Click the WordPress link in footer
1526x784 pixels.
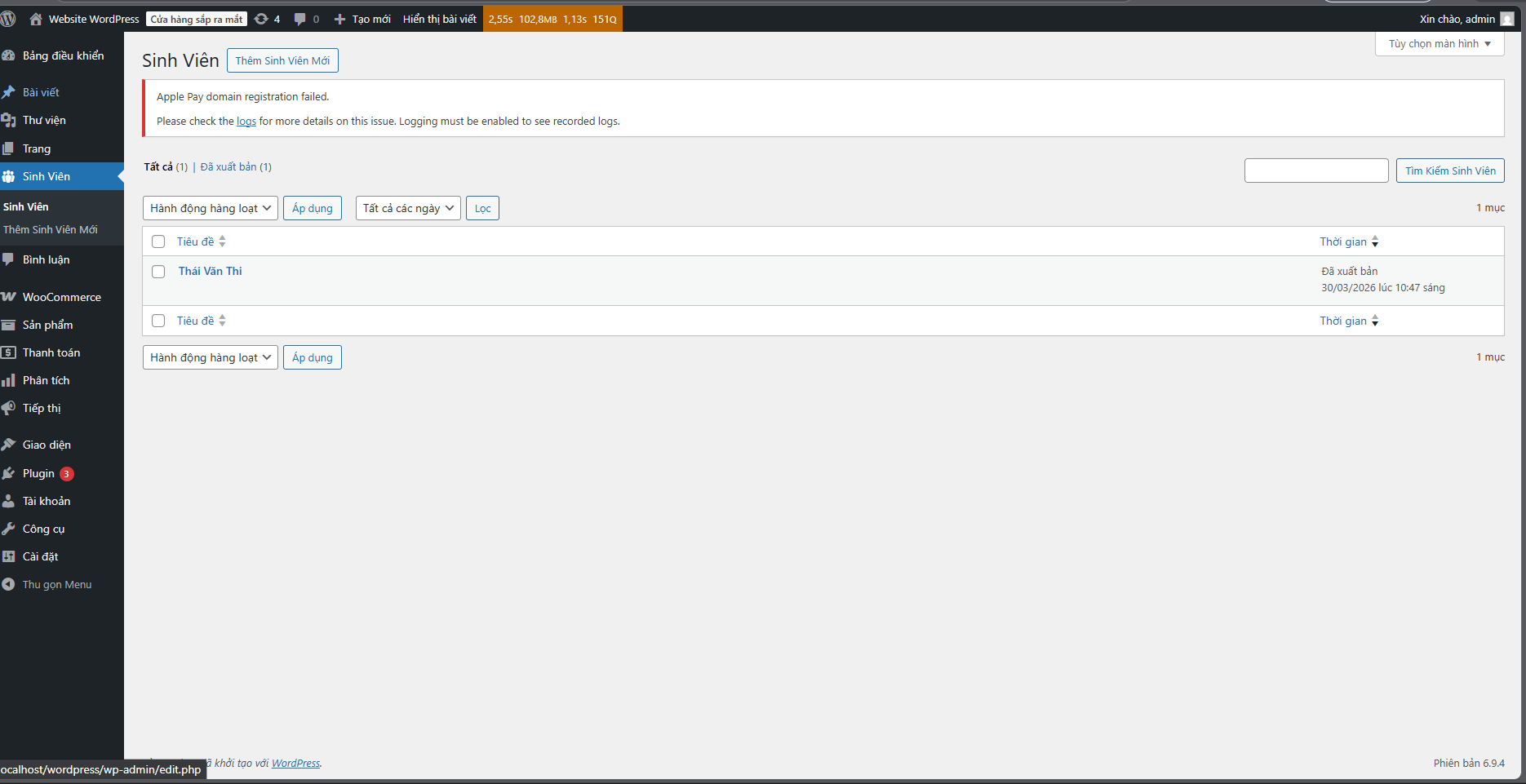[x=295, y=763]
